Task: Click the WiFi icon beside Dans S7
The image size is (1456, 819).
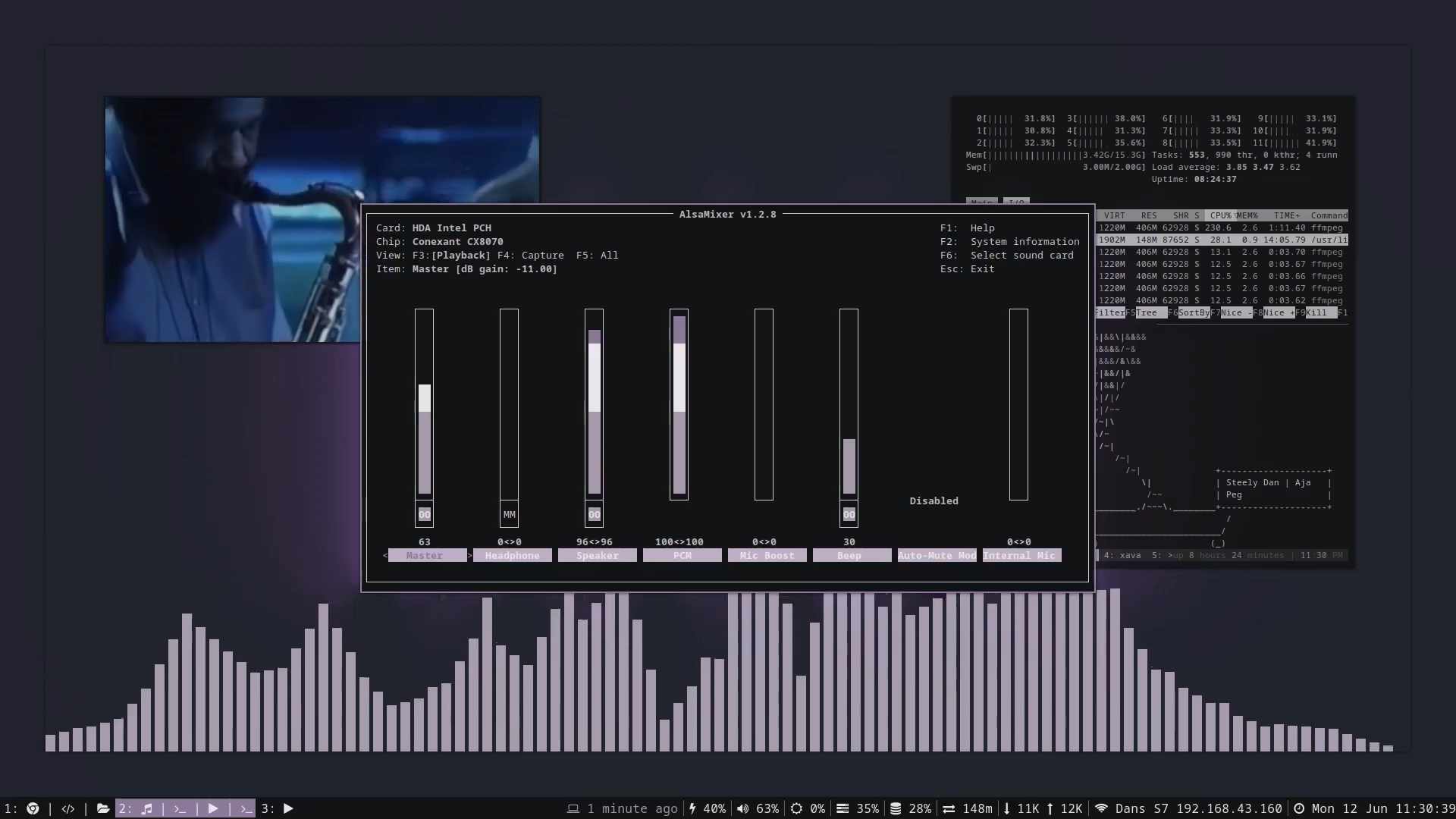Action: pos(1101,808)
